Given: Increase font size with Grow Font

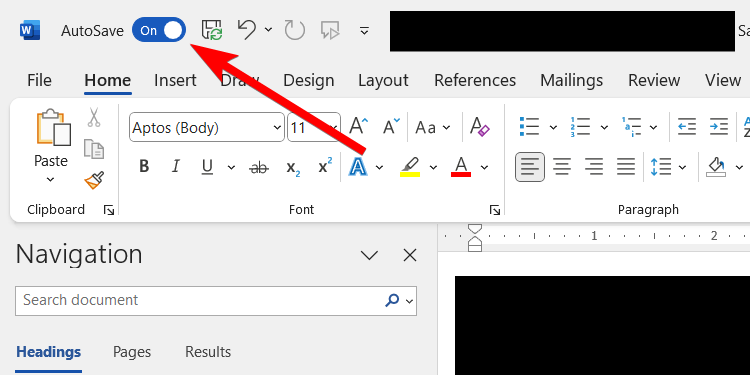Looking at the screenshot, I should tap(359, 127).
